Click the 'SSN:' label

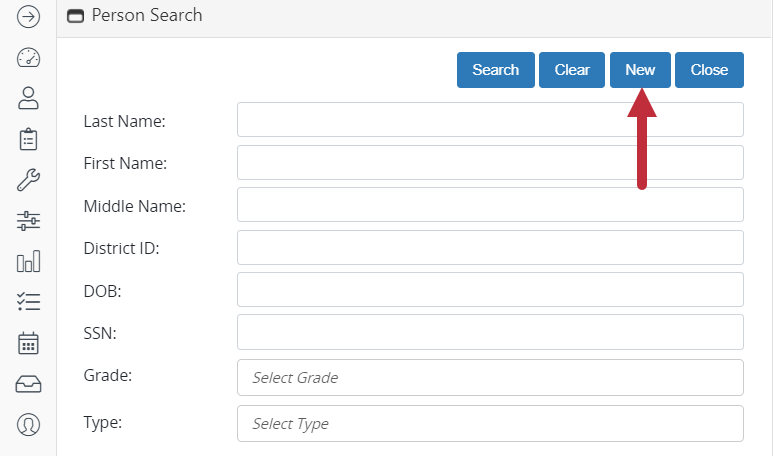point(100,334)
